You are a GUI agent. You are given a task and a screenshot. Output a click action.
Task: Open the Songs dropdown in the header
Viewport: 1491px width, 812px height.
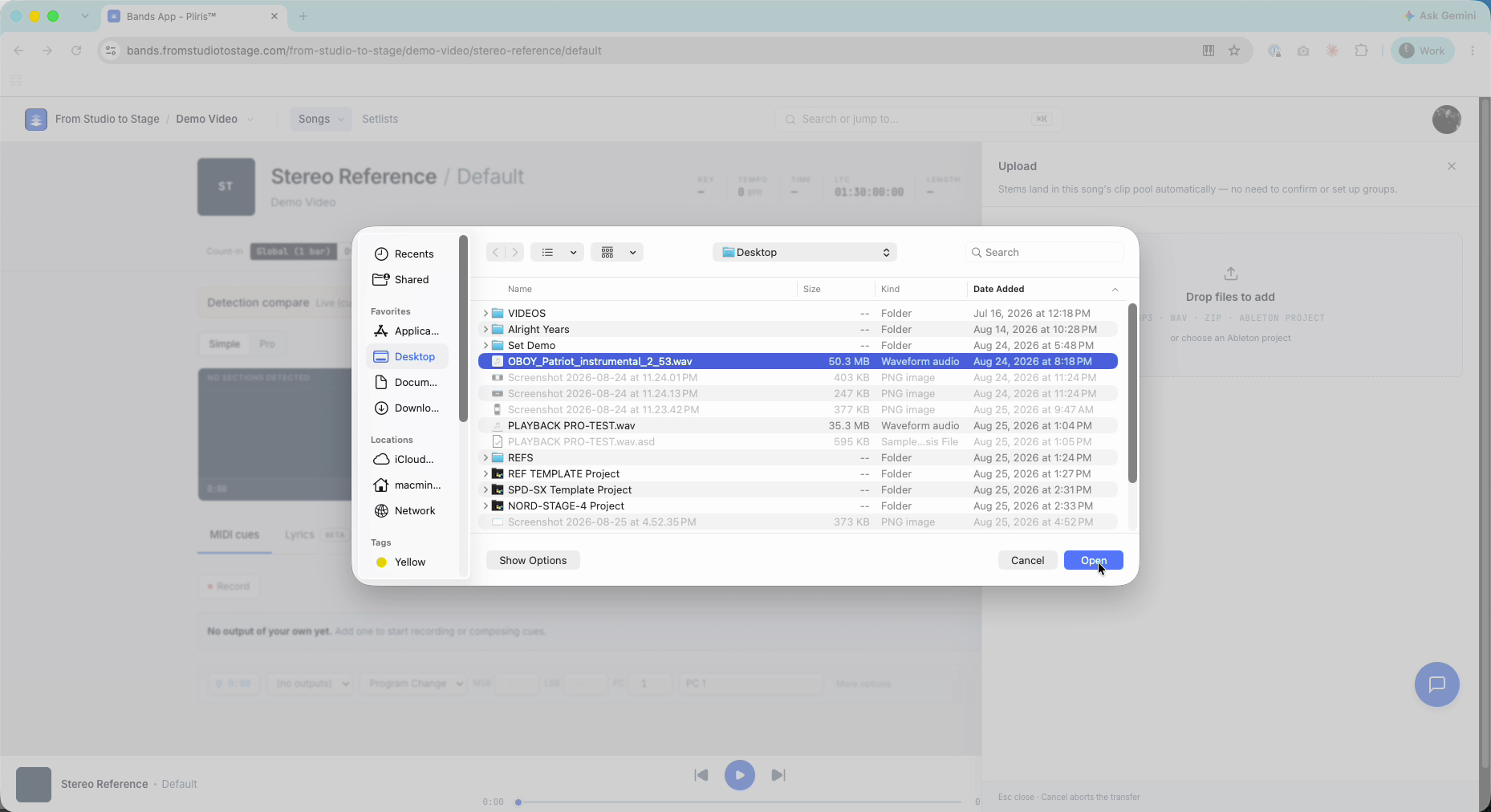[320, 119]
